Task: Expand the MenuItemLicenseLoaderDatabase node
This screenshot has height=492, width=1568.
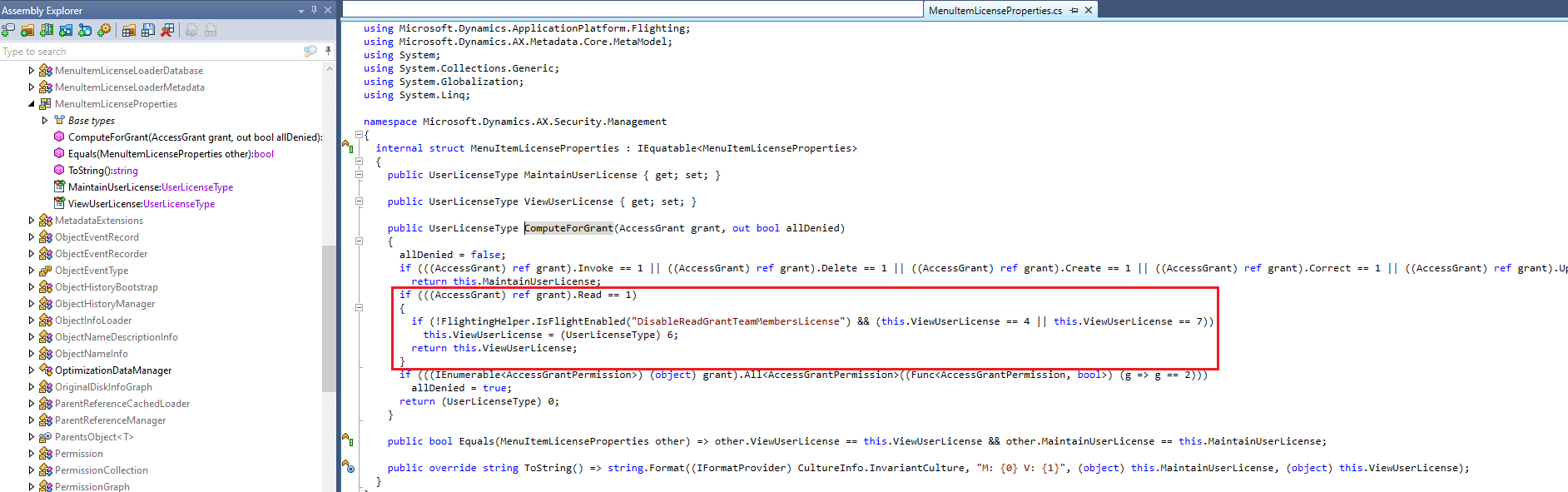Action: (x=32, y=71)
